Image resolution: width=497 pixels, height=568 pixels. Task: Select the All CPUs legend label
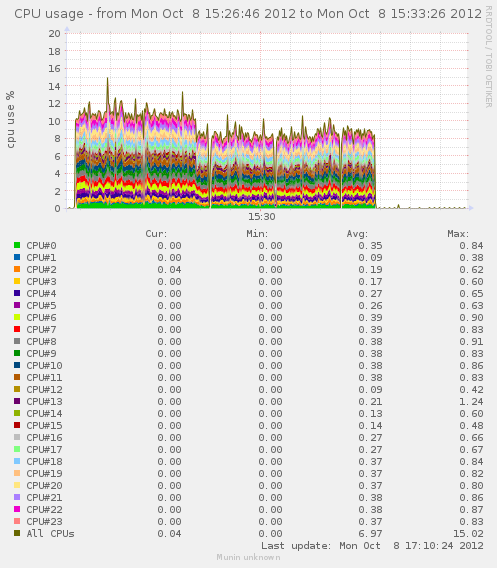[x=50, y=534]
